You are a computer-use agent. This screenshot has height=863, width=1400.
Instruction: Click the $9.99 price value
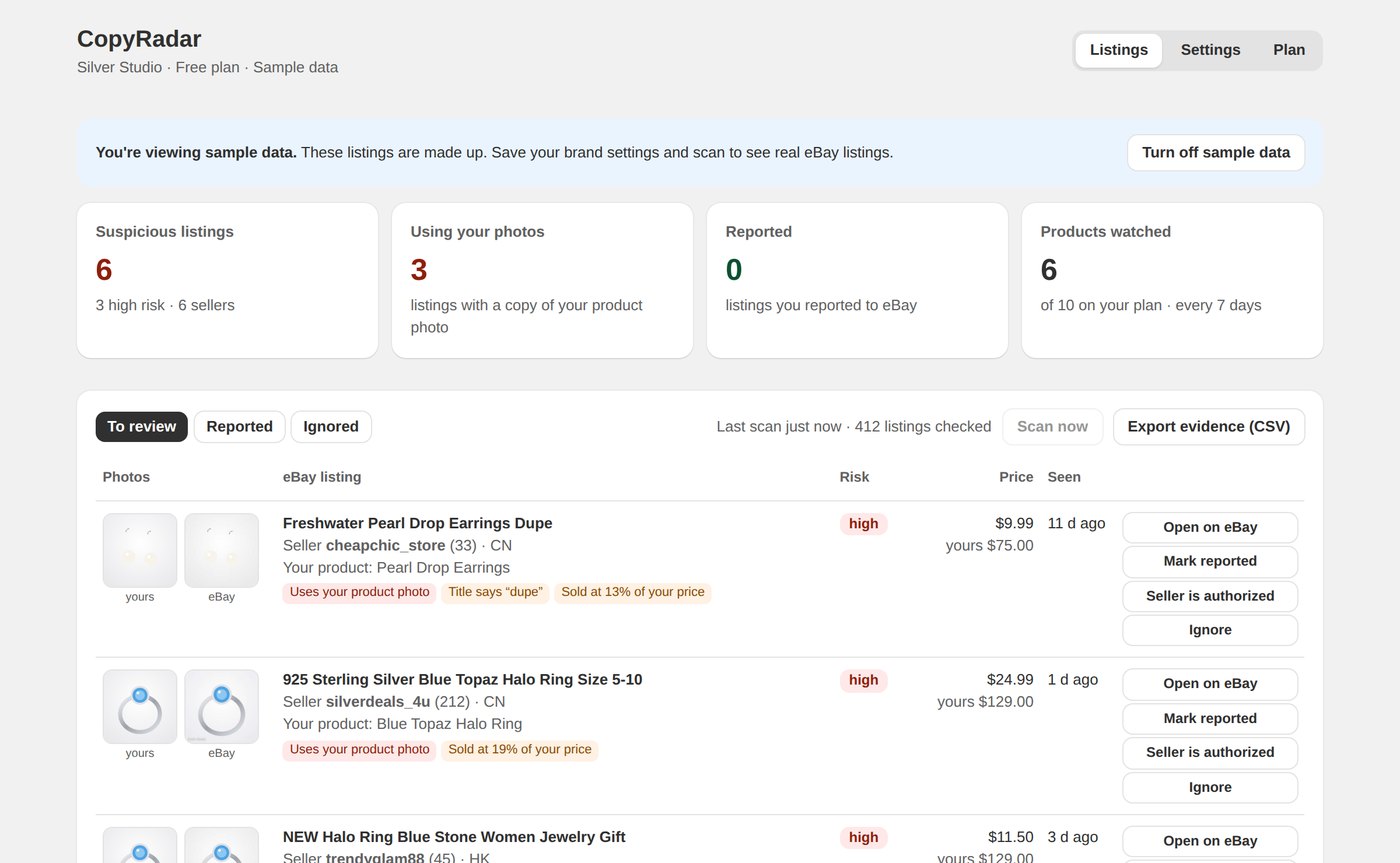pyautogui.click(x=1014, y=523)
